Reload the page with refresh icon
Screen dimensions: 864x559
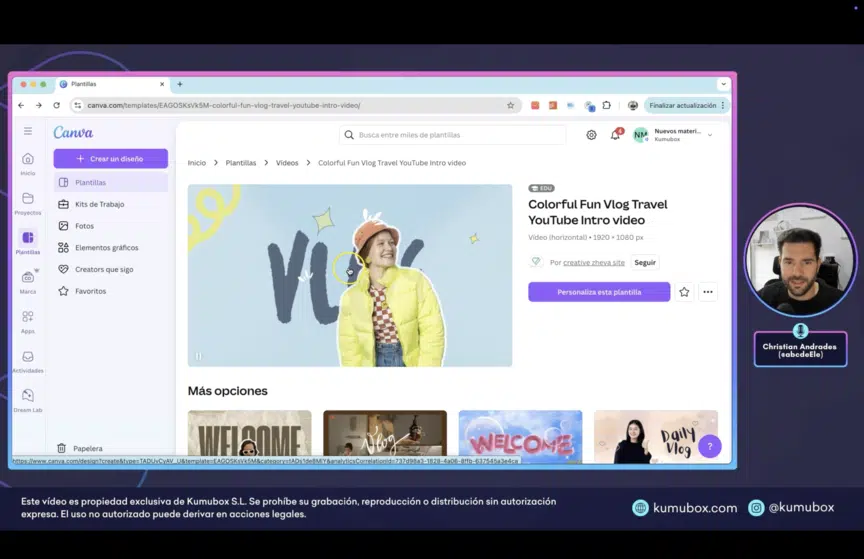click(56, 105)
